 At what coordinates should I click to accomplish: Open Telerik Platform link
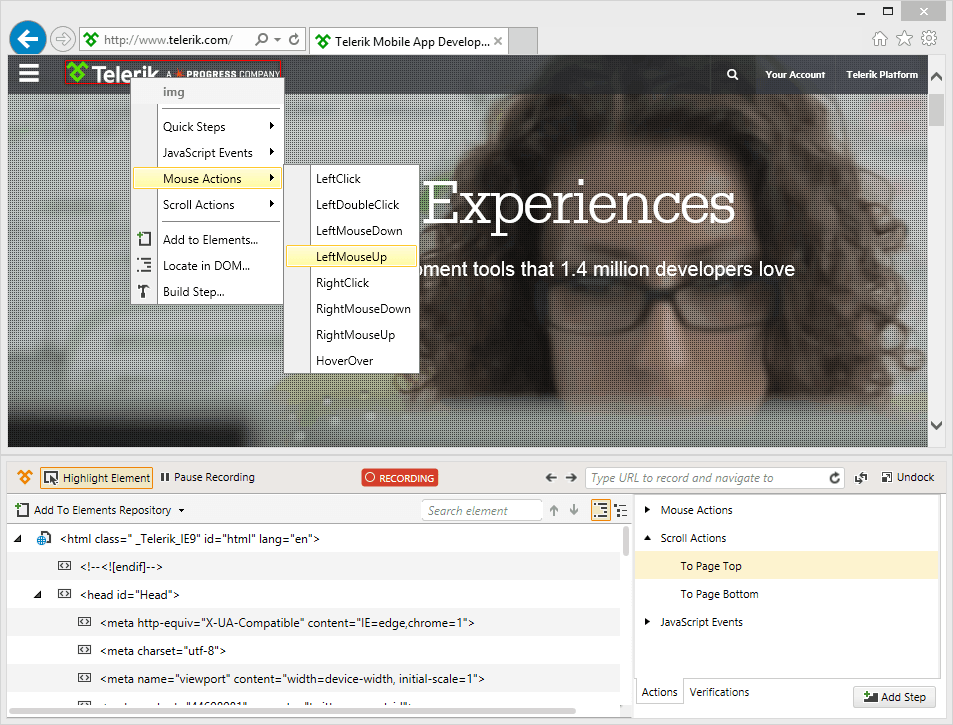tap(882, 74)
